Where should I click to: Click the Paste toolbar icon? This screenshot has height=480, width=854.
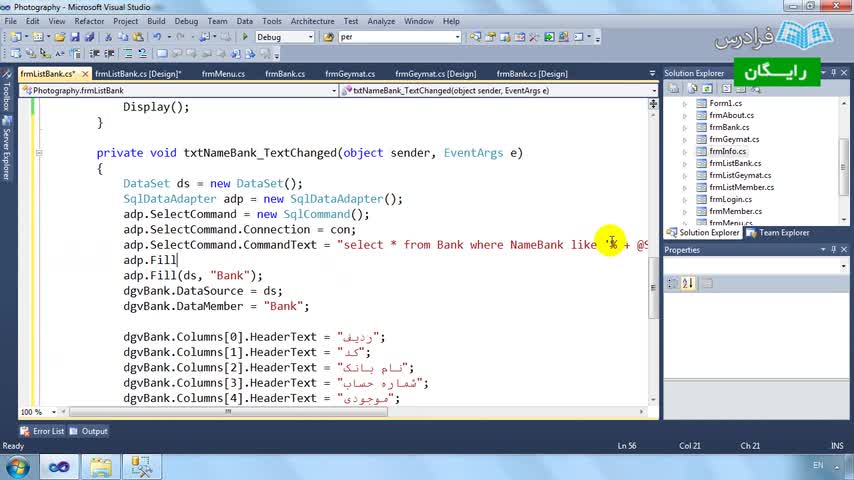pyautogui.click(x=138, y=37)
